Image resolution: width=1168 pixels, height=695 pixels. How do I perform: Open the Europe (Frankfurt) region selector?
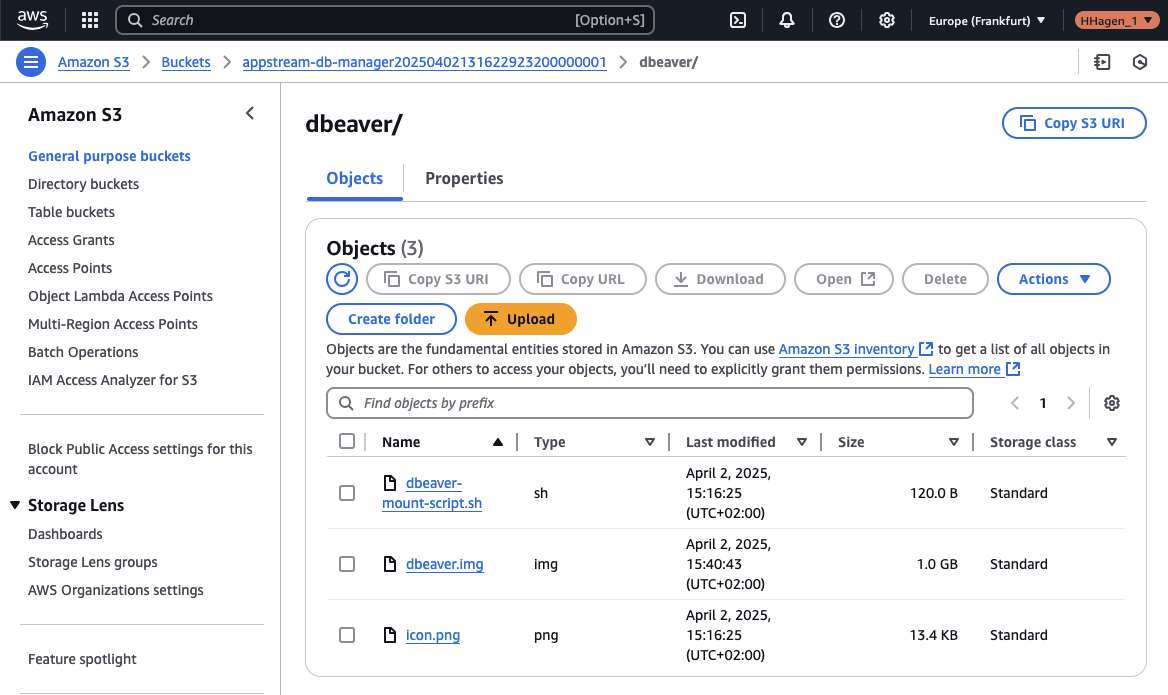[986, 20]
